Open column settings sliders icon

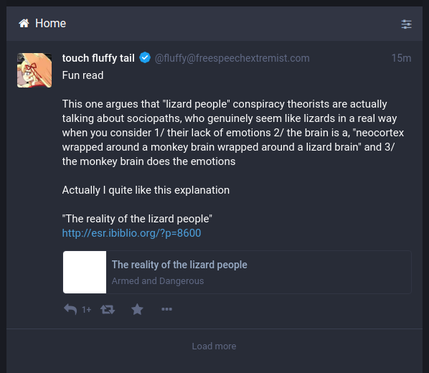coord(406,24)
